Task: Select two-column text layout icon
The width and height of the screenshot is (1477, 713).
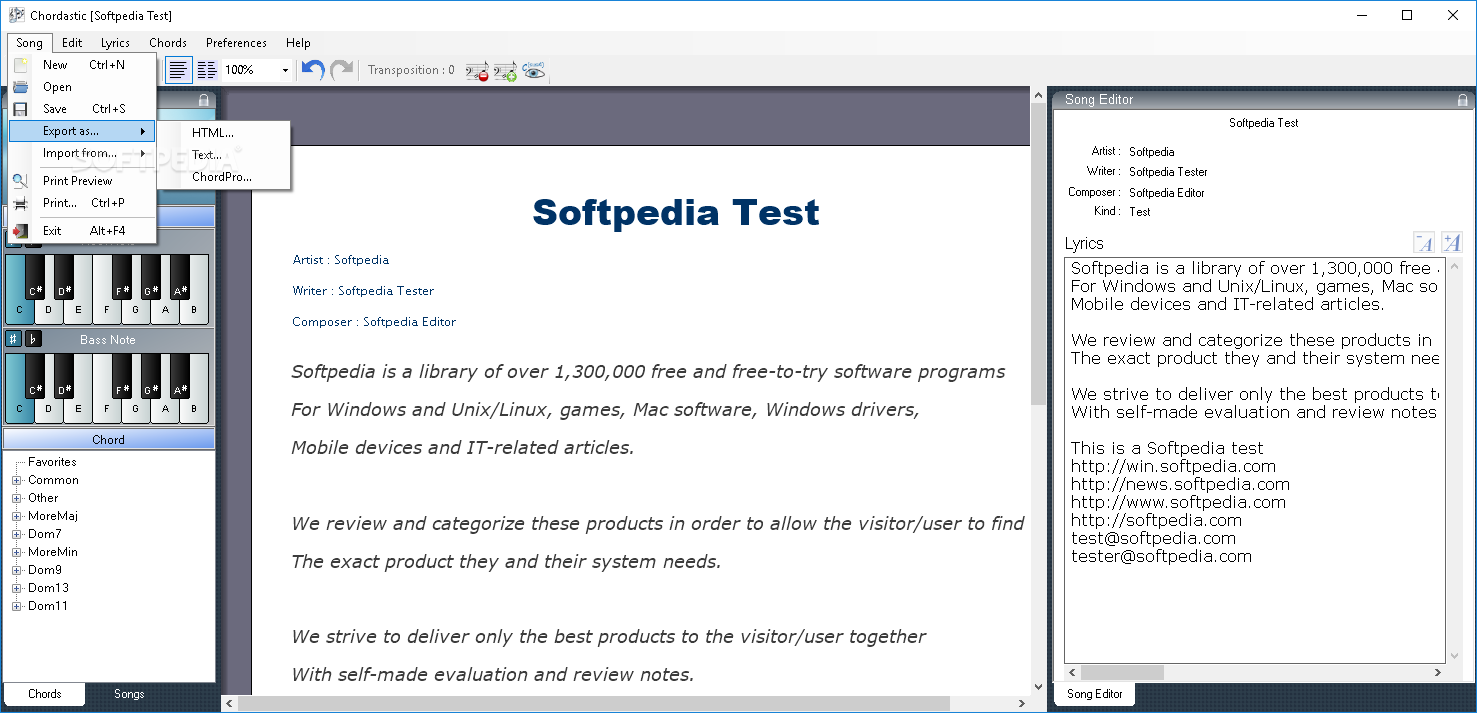Action: click(x=207, y=70)
